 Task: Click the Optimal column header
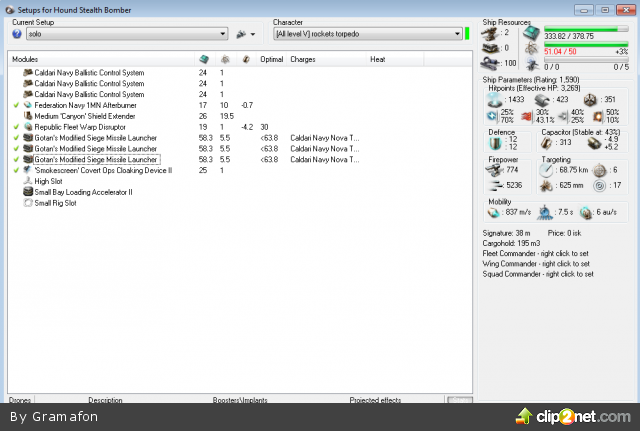click(272, 59)
